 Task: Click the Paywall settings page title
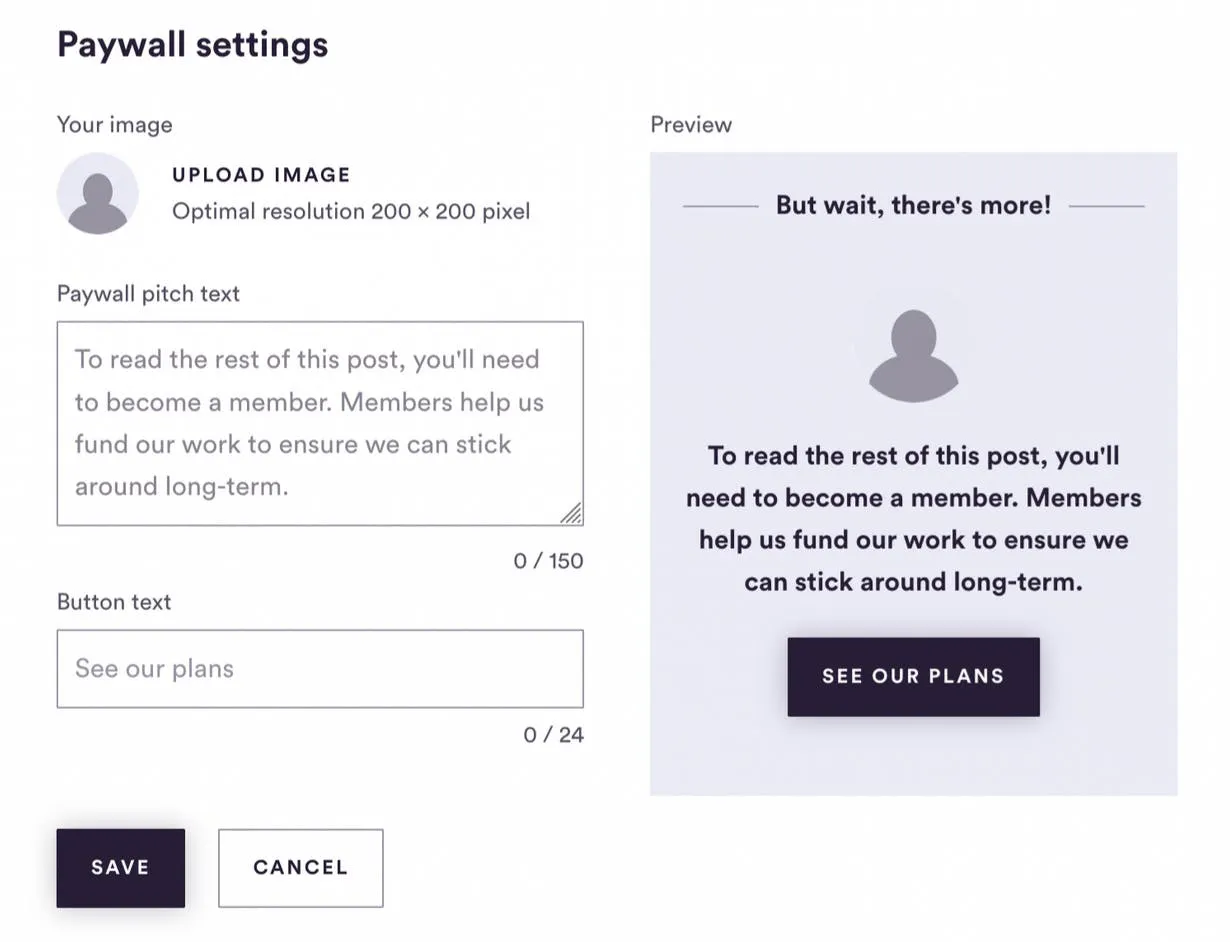[x=192, y=45]
